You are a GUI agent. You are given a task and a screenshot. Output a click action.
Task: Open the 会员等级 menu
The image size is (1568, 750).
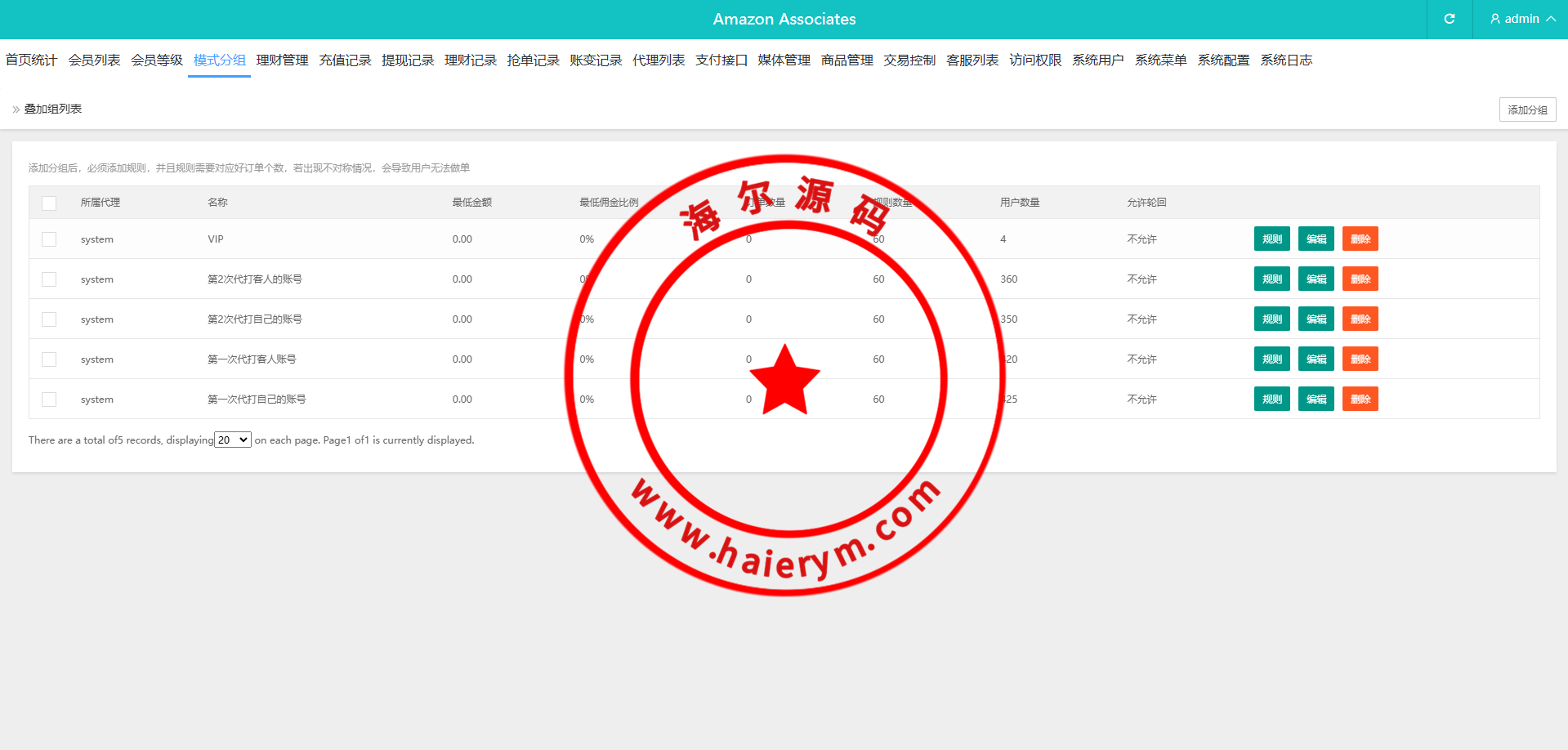click(x=157, y=60)
